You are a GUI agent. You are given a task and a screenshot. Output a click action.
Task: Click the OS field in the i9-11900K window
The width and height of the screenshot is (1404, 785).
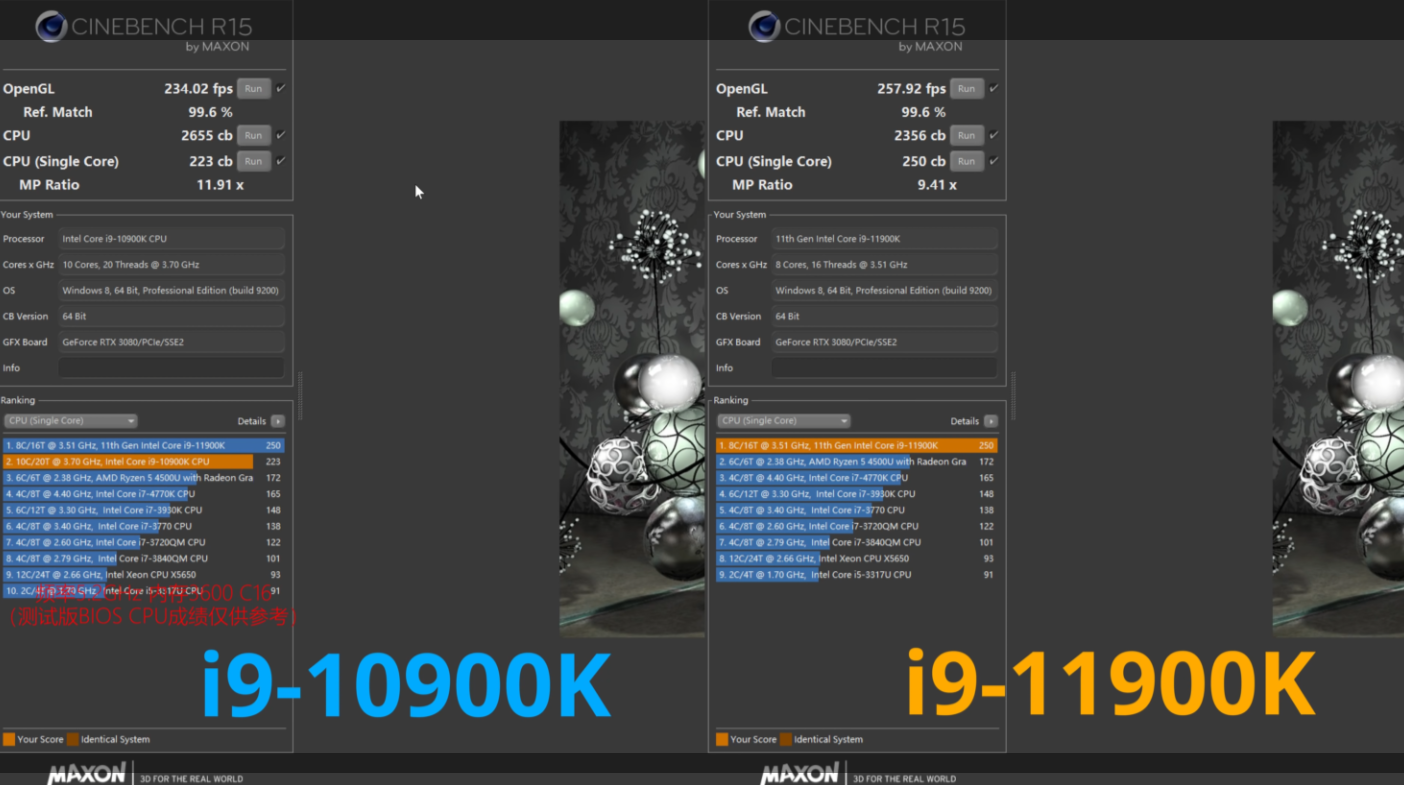(x=884, y=291)
